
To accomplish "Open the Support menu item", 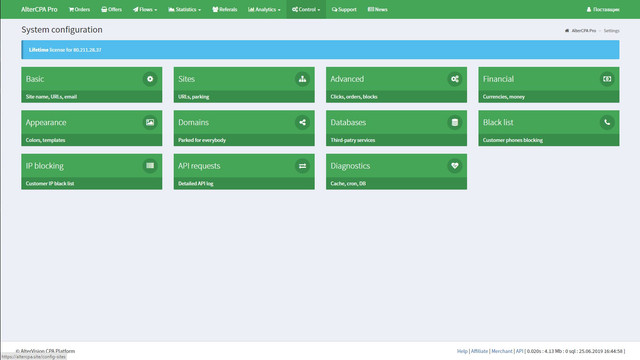I will coord(344,9).
